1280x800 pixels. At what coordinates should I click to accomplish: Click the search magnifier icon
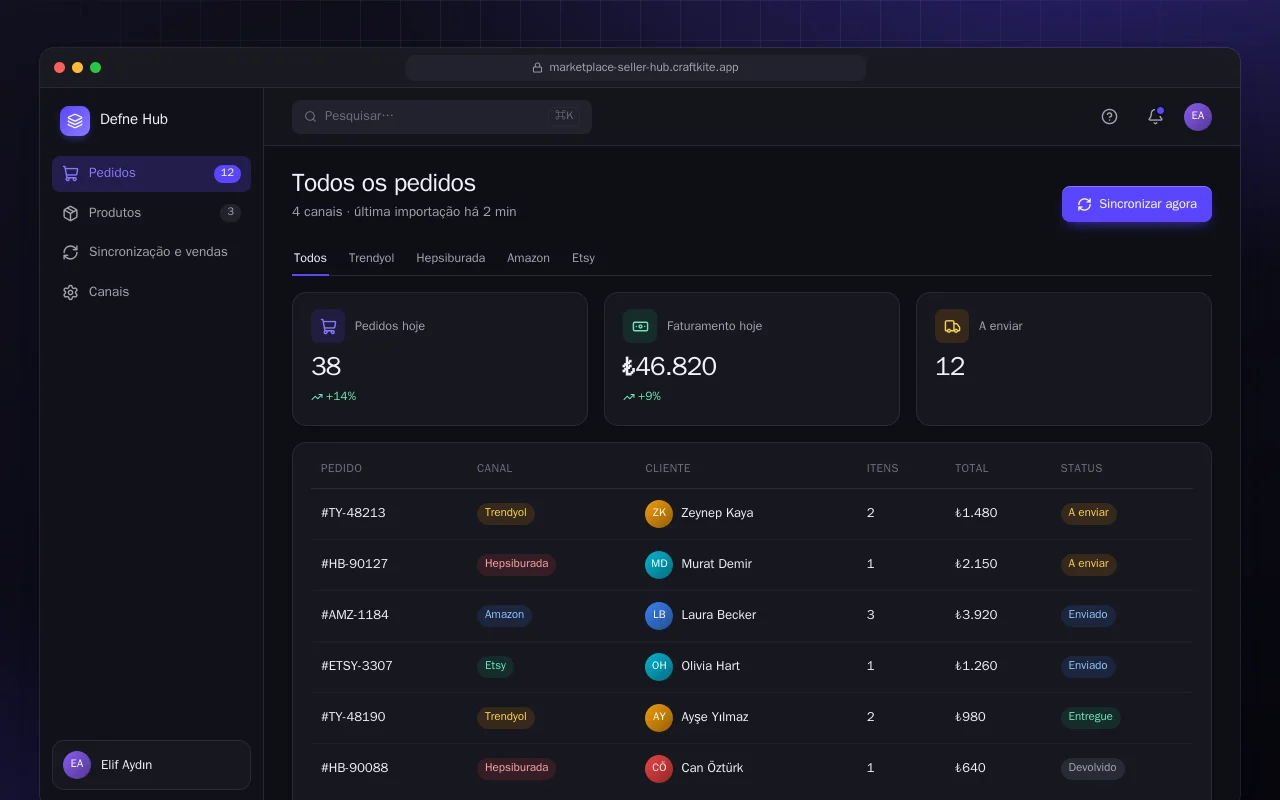311,116
